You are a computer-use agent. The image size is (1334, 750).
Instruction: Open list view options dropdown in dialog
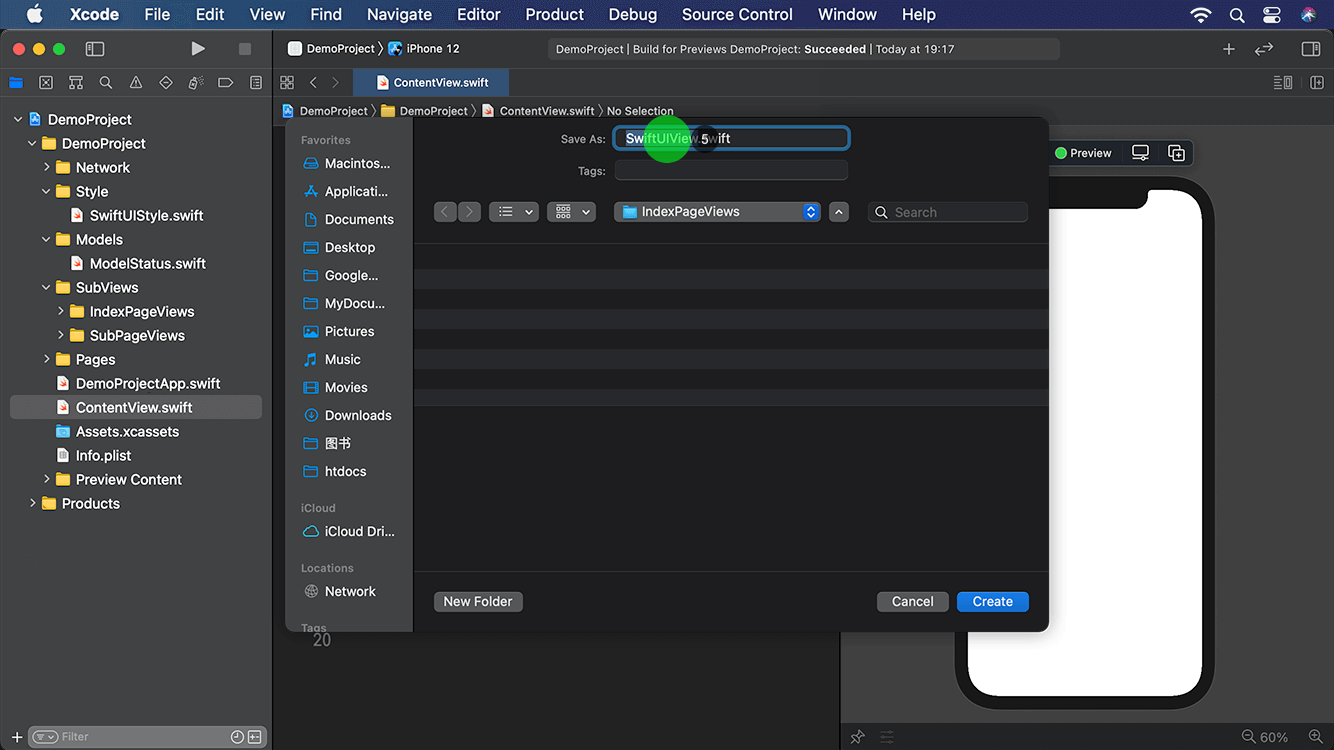(514, 212)
